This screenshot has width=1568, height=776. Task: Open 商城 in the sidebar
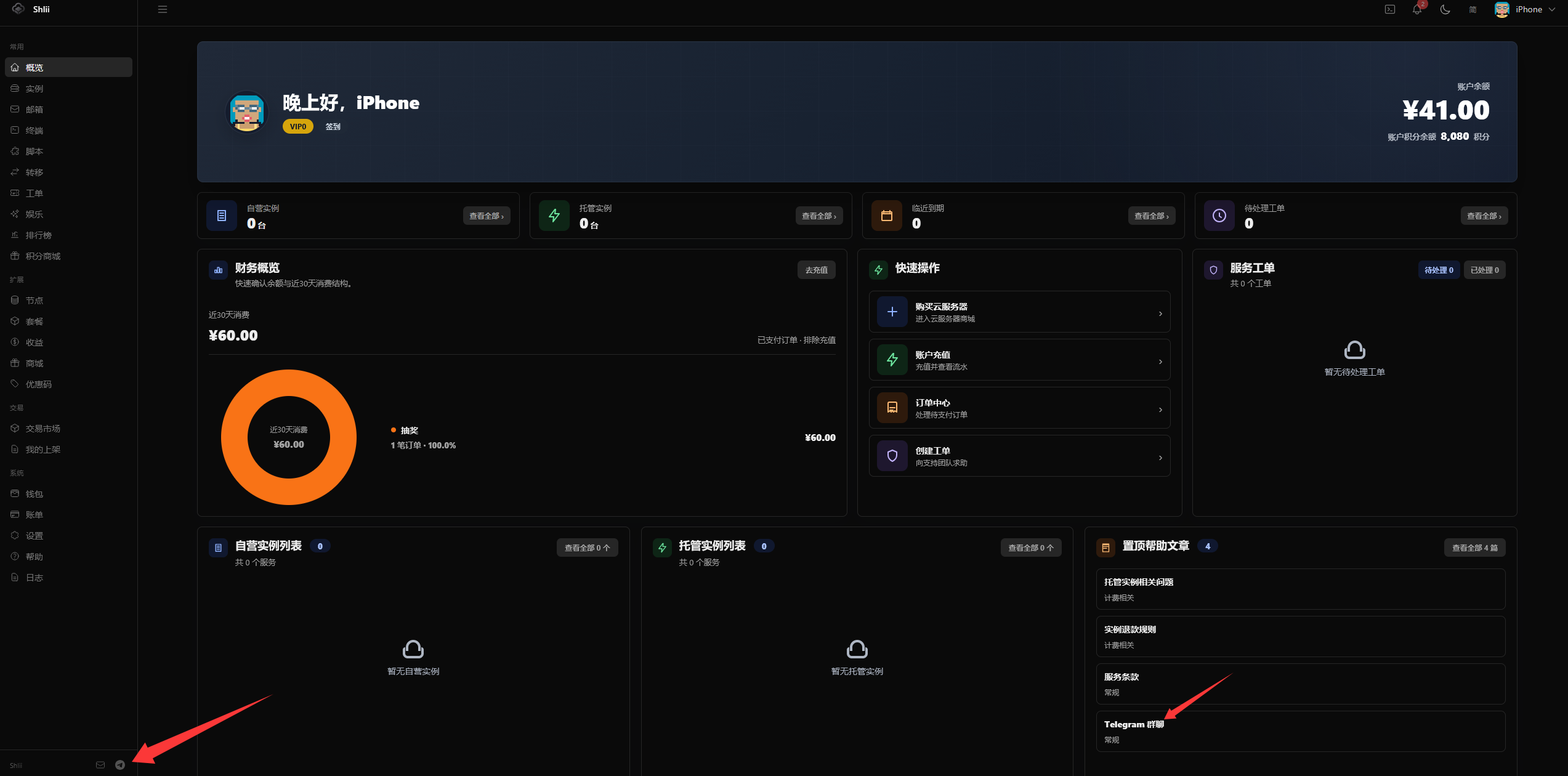68,363
